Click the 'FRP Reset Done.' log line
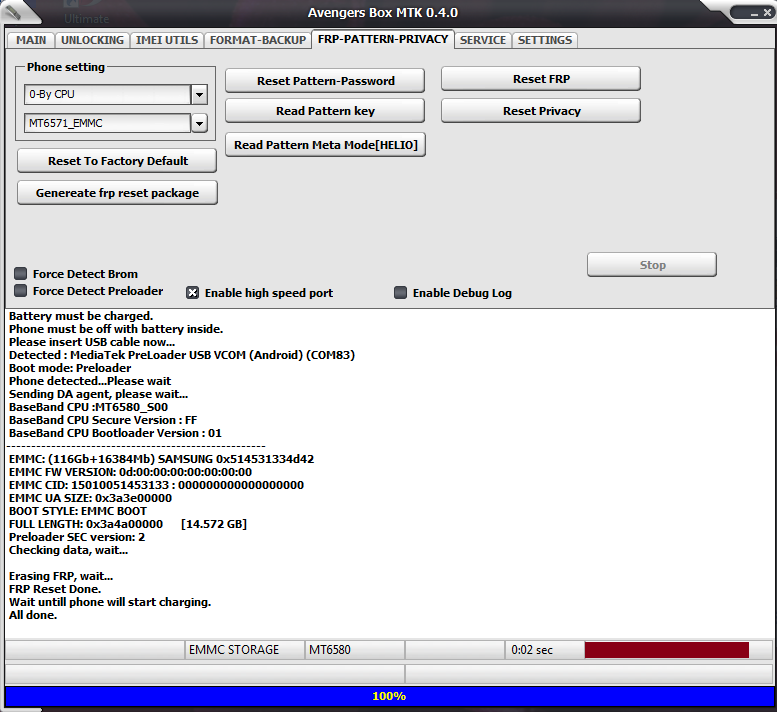The image size is (777, 712). [55, 589]
